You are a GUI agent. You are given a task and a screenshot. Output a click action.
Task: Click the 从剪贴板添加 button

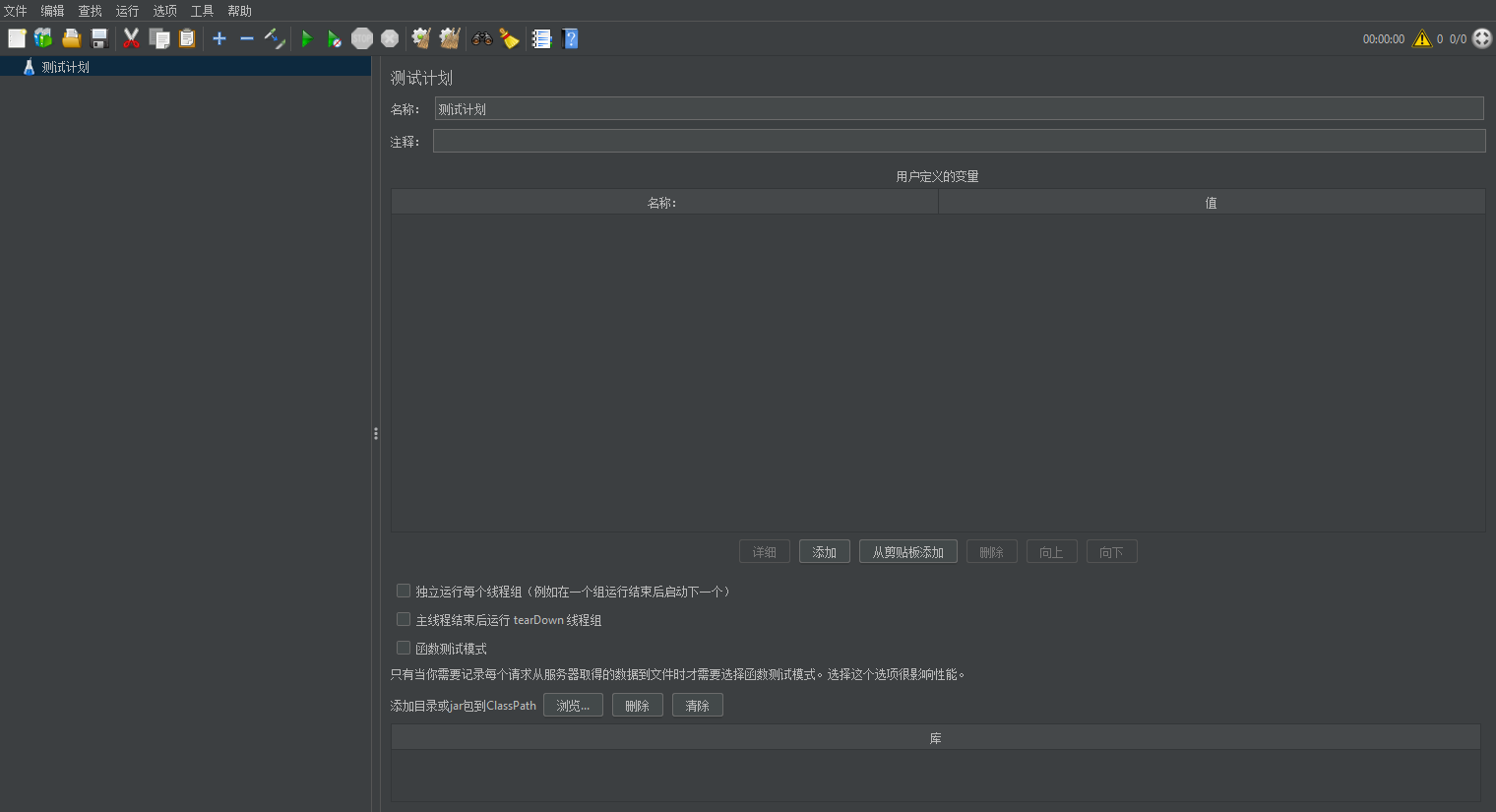tap(908, 552)
